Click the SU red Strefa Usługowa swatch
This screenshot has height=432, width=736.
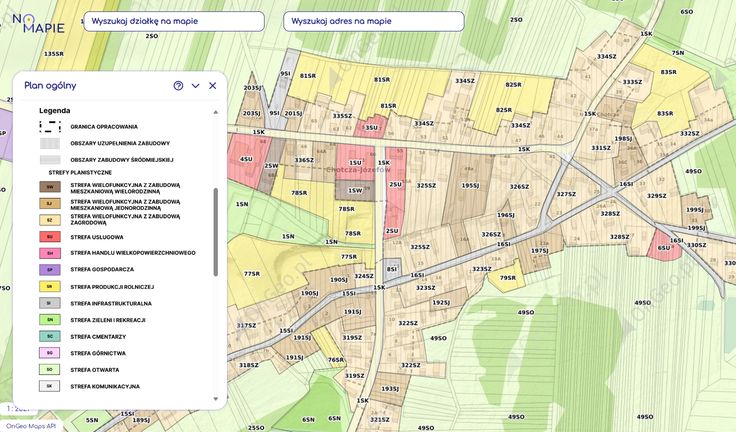point(49,237)
